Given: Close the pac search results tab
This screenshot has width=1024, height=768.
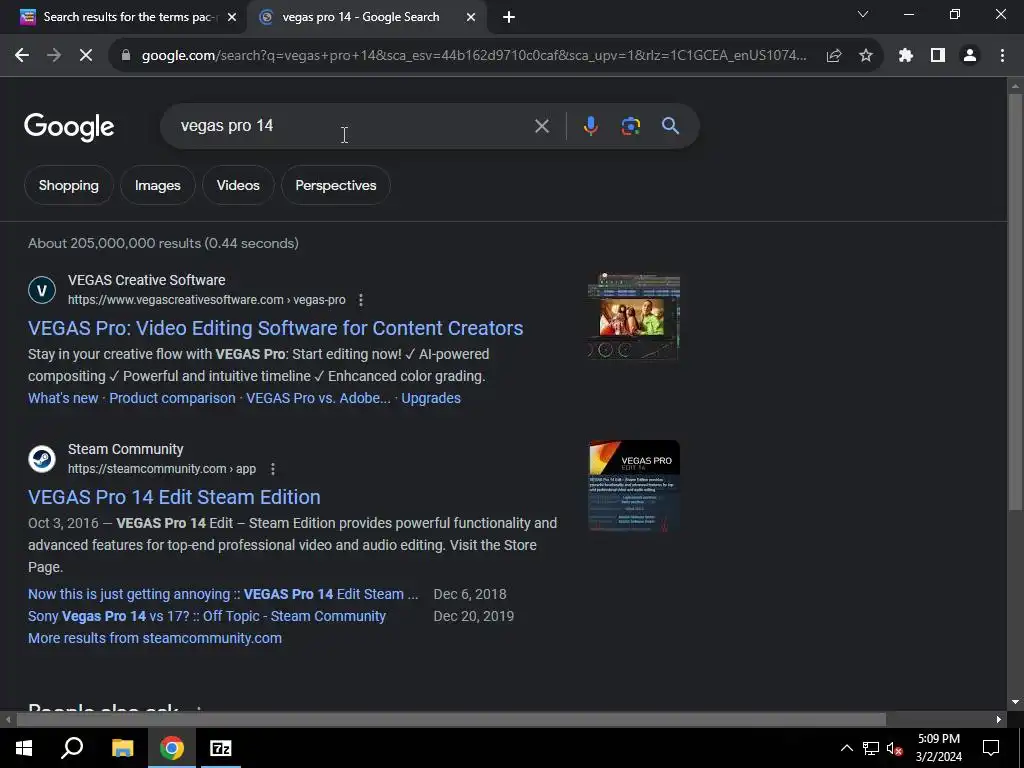Looking at the screenshot, I should [x=231, y=18].
